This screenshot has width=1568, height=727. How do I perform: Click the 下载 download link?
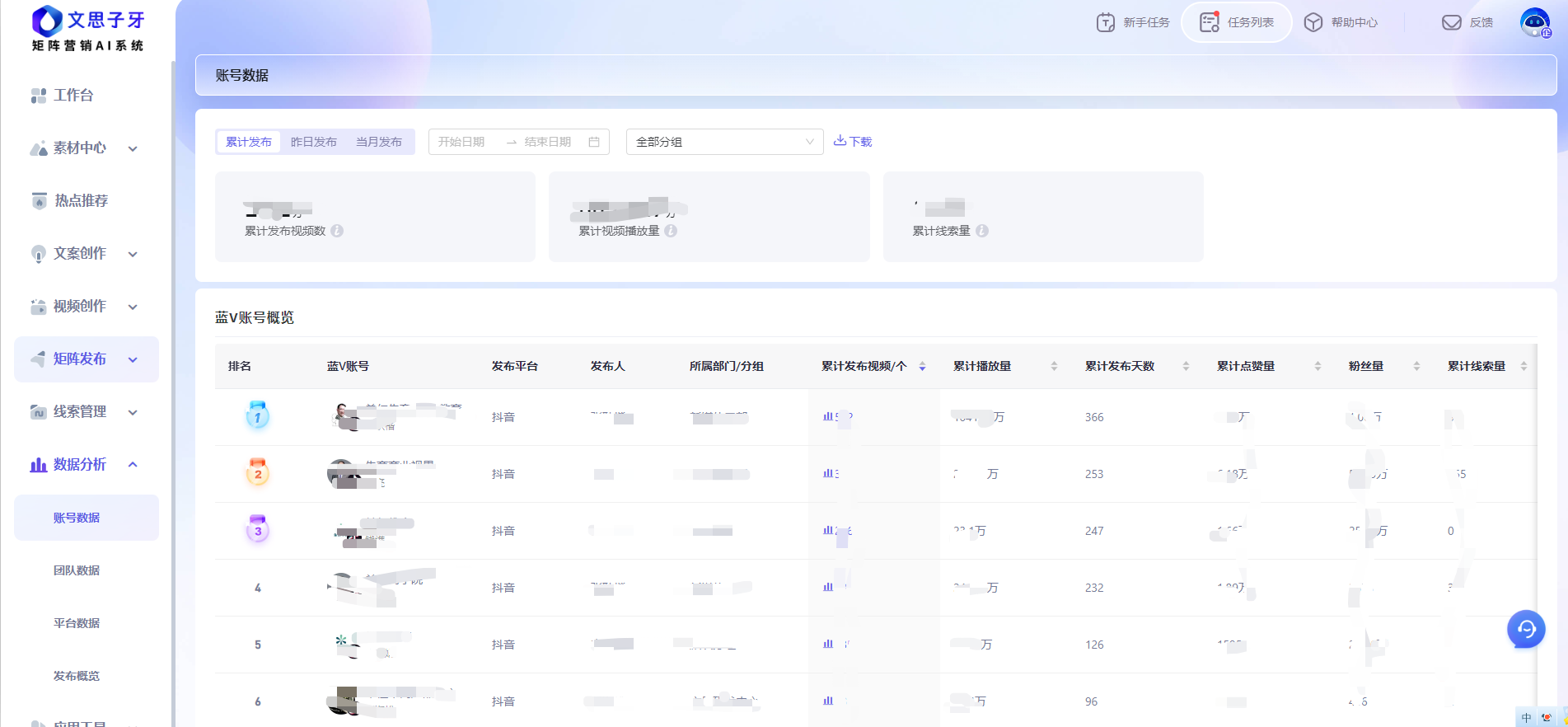click(853, 142)
